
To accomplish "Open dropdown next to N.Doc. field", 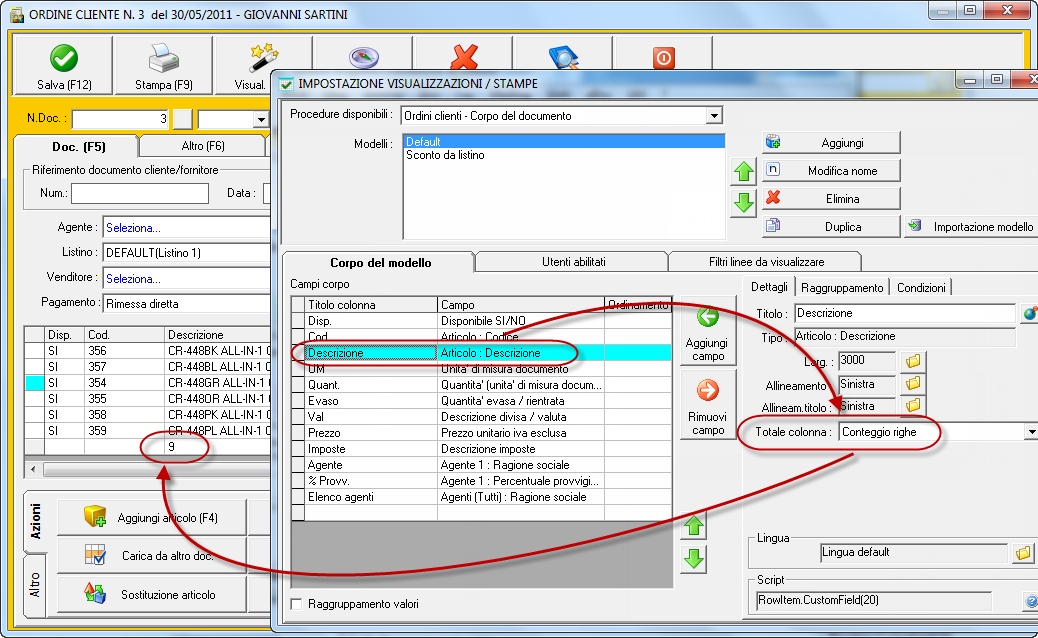I will click(x=261, y=120).
